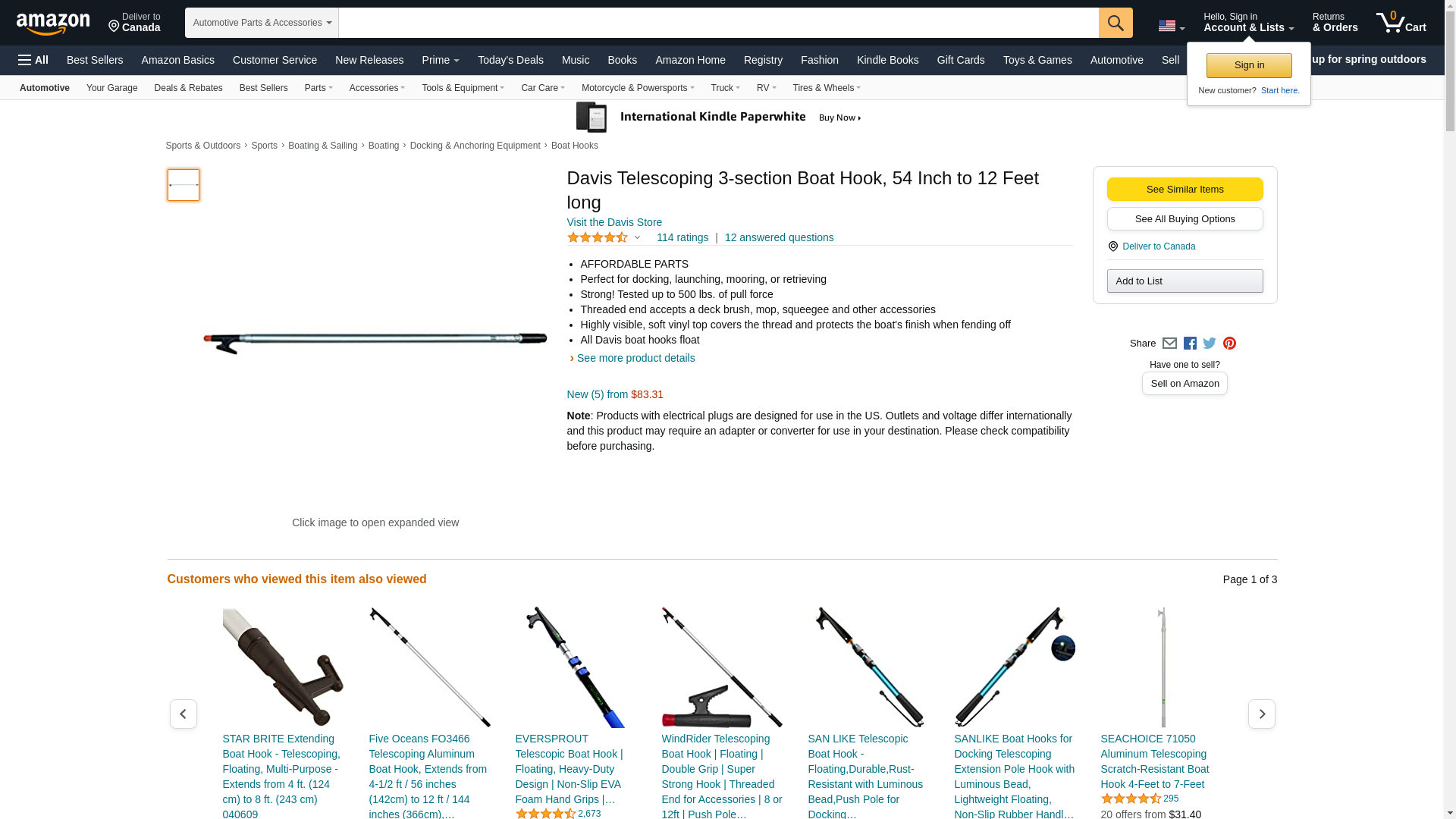This screenshot has height=819, width=1456.
Task: Open the shopping cart icon
Action: coord(1401,23)
